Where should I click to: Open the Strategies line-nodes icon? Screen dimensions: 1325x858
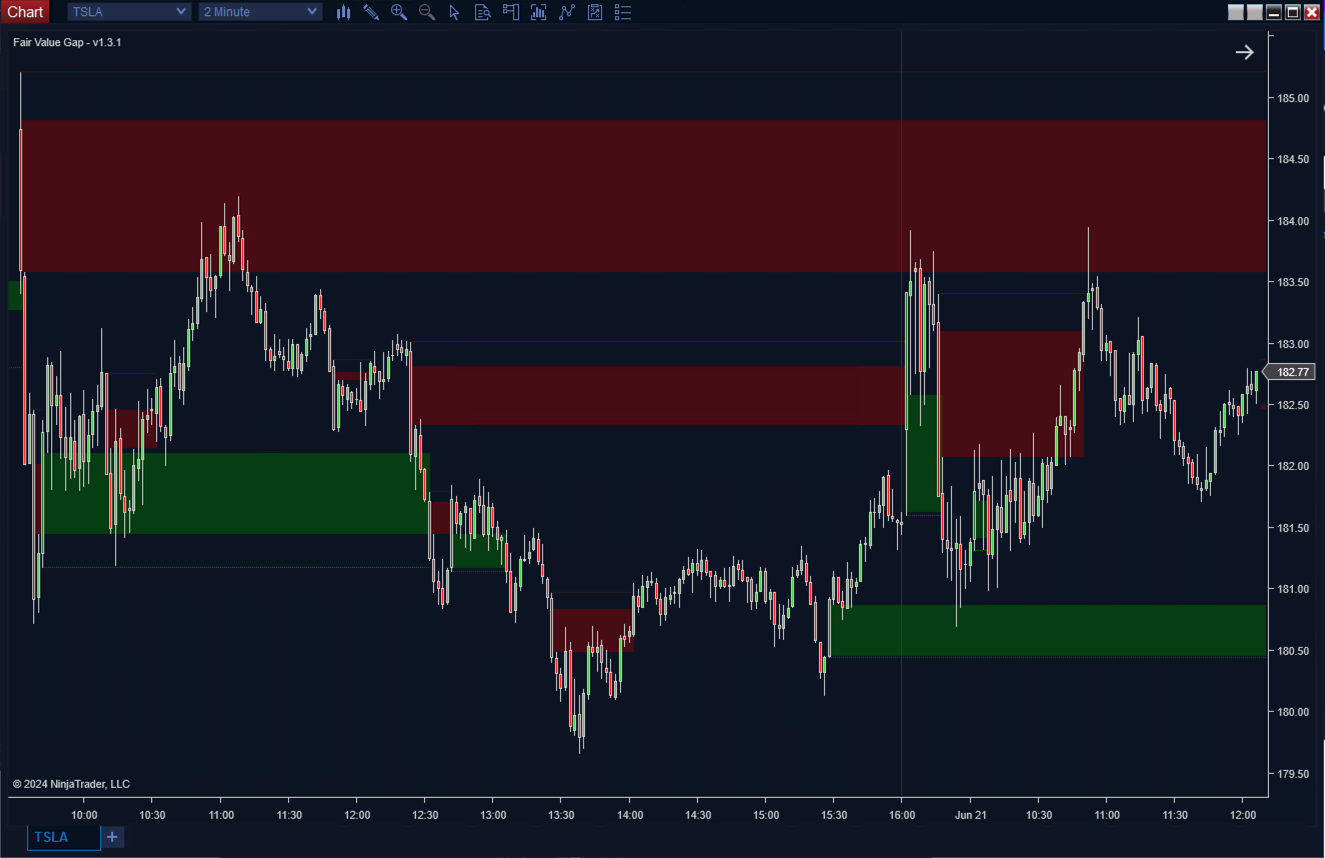567,12
